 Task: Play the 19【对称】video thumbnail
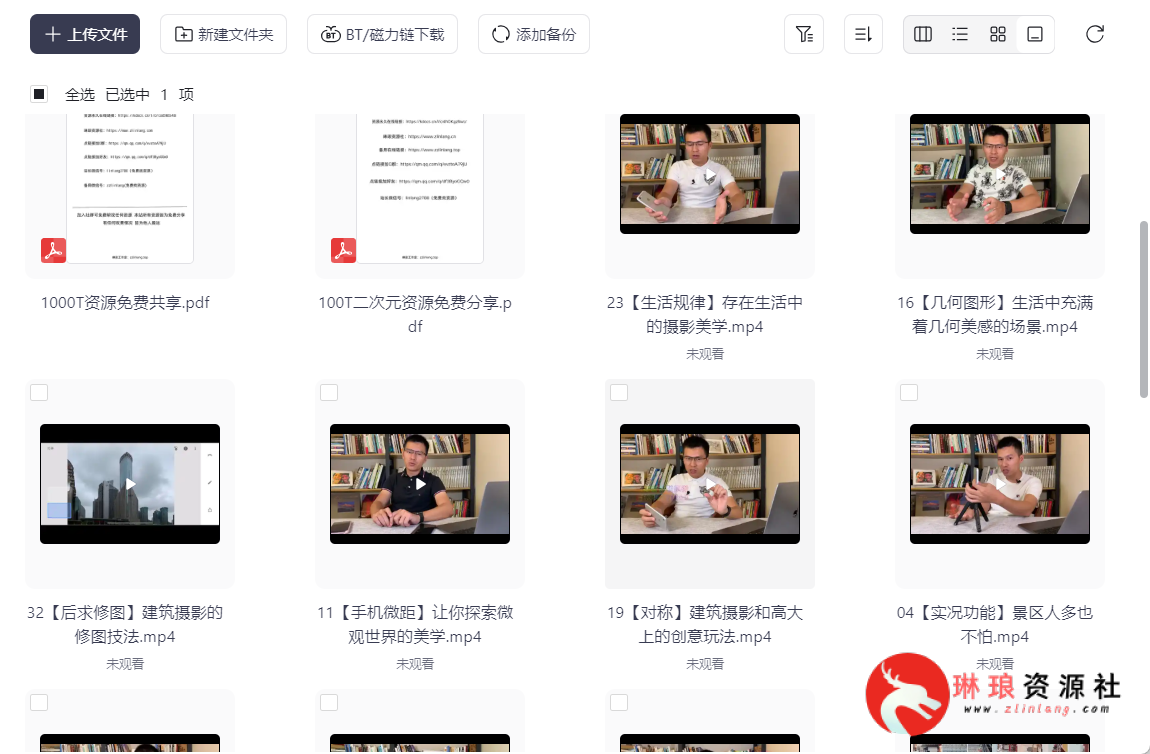710,483
